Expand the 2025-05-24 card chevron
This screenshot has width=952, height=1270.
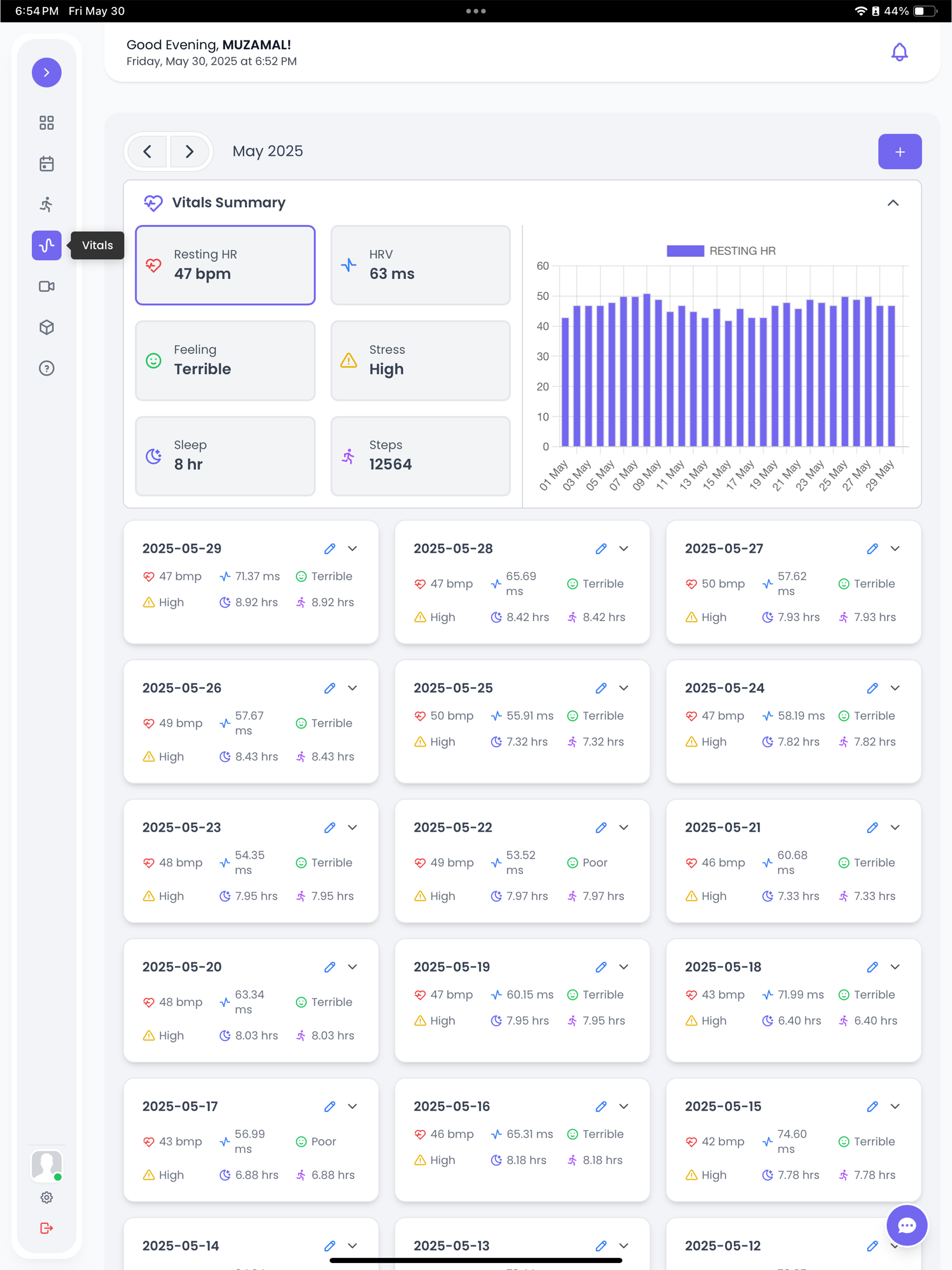pyautogui.click(x=895, y=688)
